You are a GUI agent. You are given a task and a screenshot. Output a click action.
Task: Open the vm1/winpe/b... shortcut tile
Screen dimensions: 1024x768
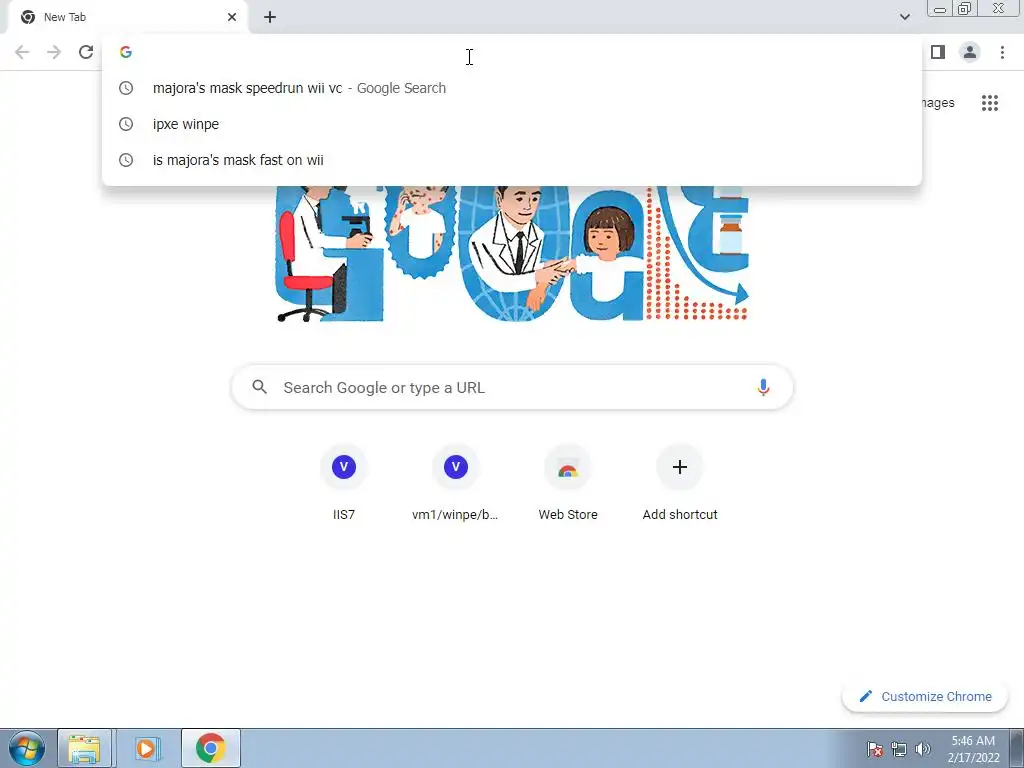[x=455, y=483]
